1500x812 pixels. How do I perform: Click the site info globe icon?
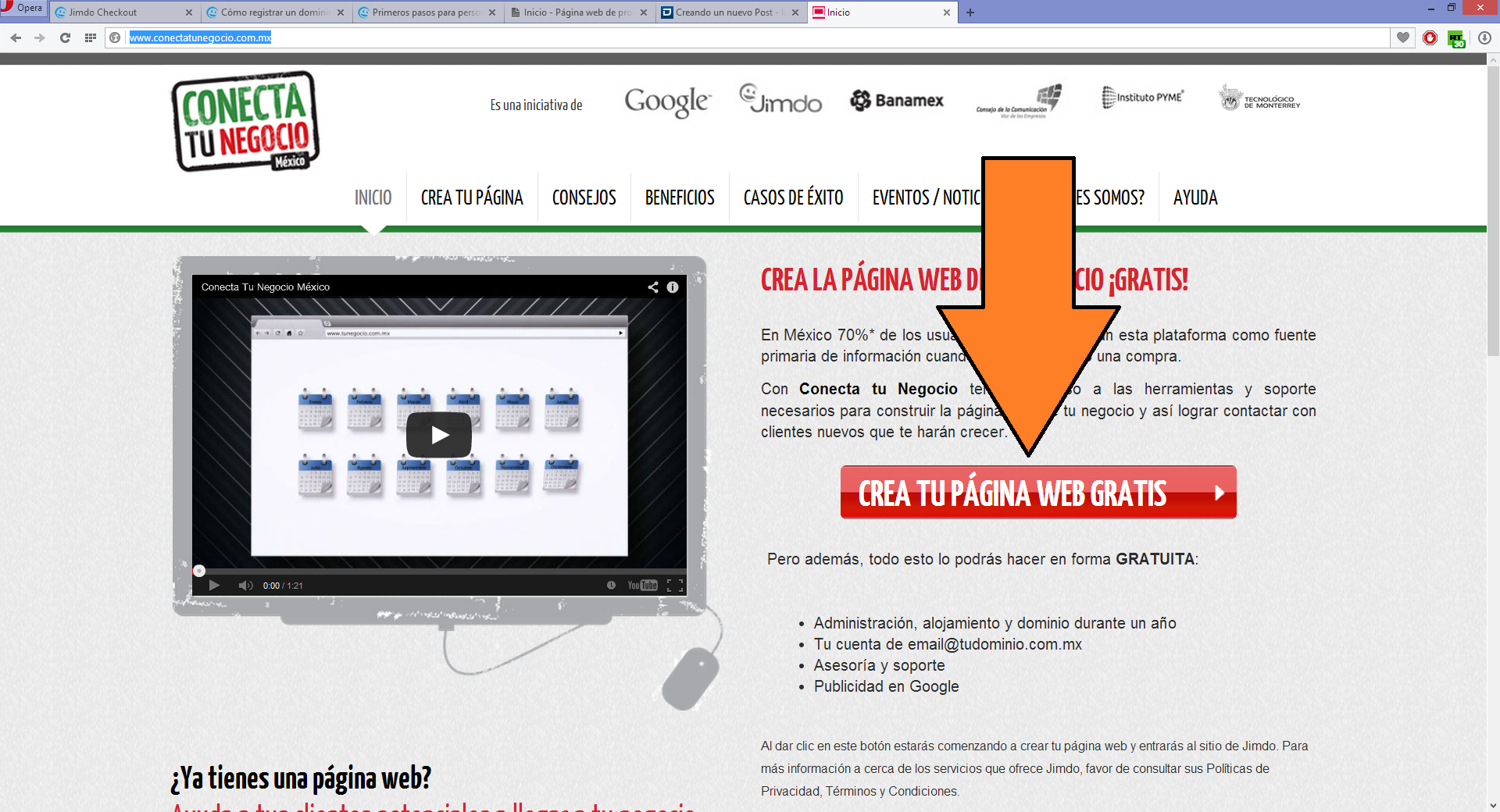click(x=116, y=37)
